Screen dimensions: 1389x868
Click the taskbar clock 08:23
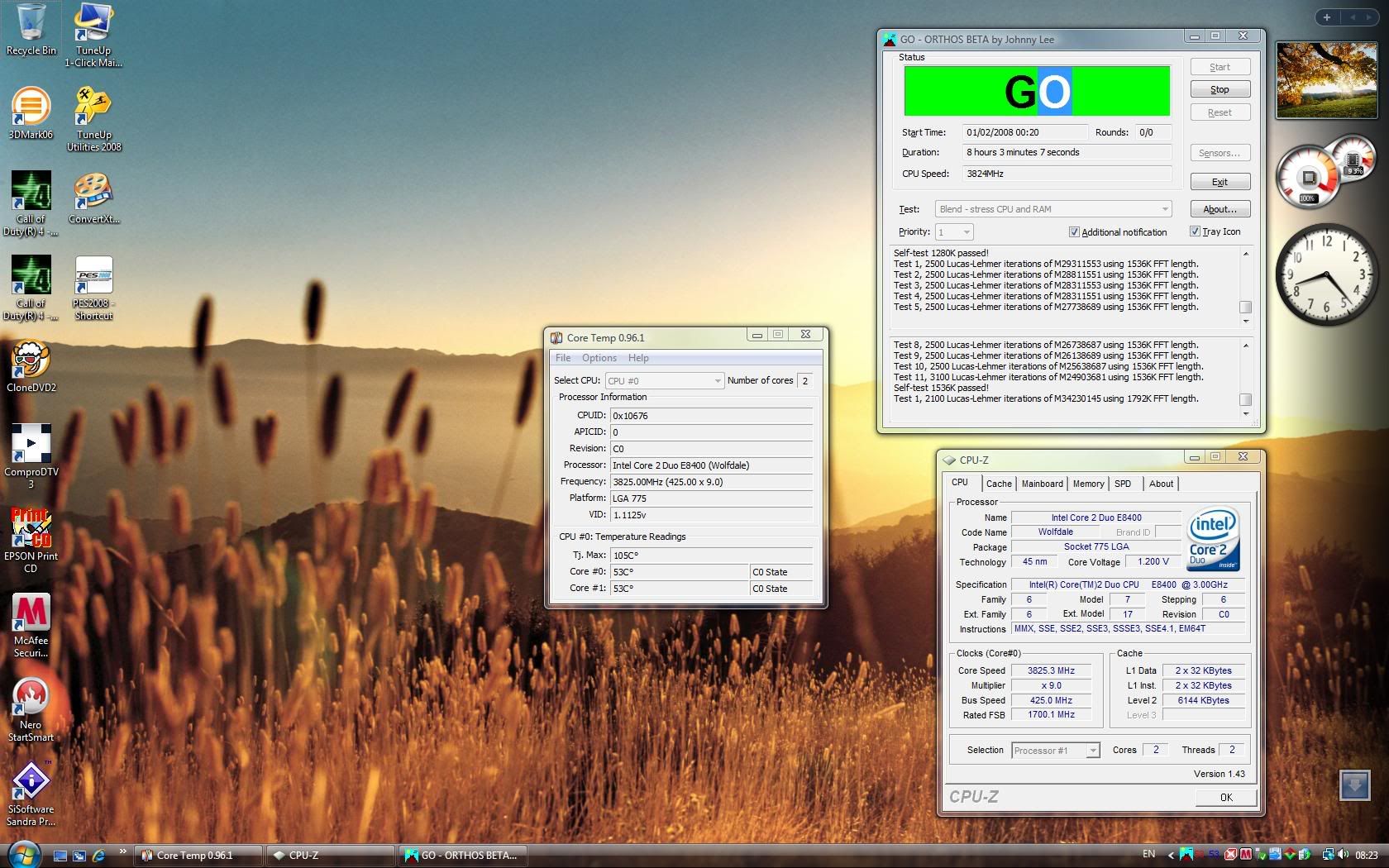coord(1367,856)
